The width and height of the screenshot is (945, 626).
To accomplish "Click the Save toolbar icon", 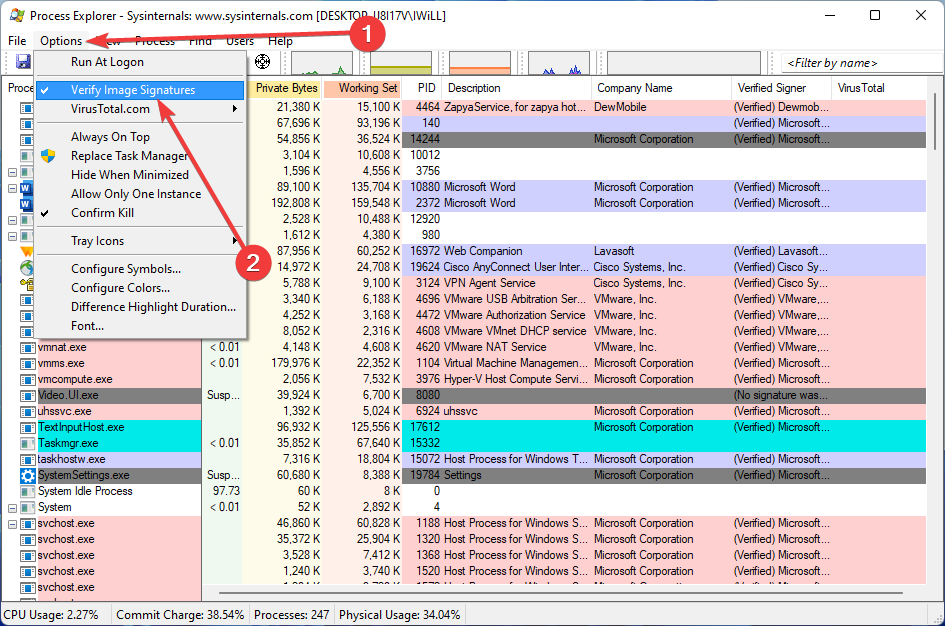I will pyautogui.click(x=23, y=61).
